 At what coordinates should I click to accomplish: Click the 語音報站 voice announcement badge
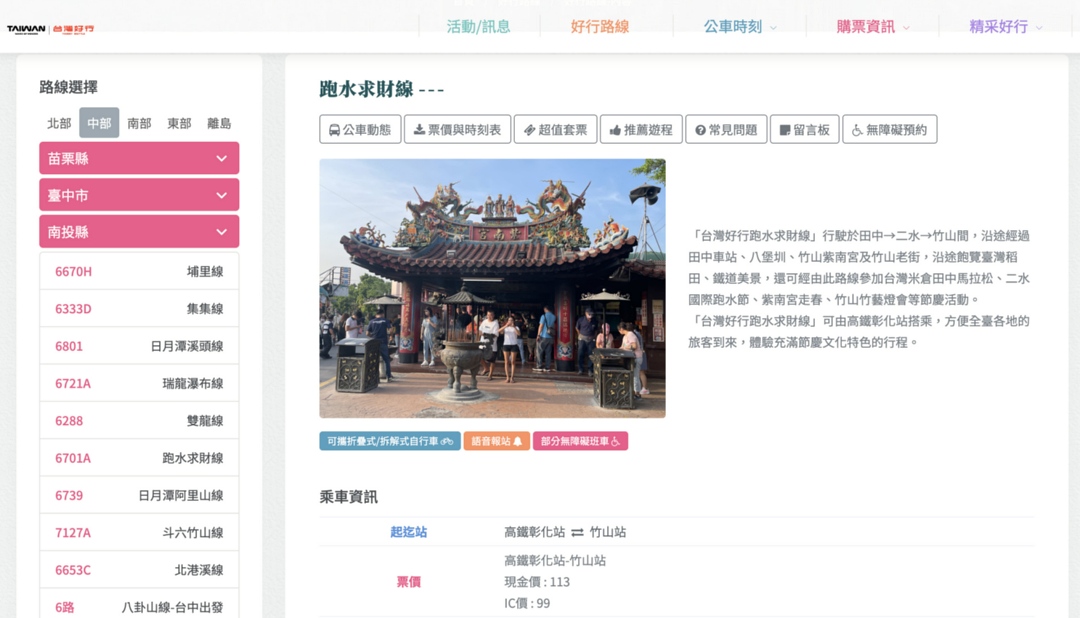pyautogui.click(x=496, y=441)
